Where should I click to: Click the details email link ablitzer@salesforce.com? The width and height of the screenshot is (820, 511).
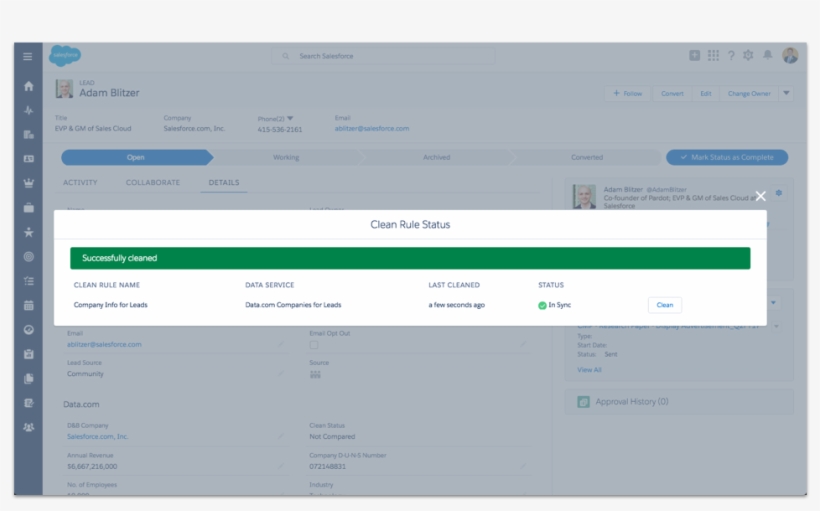[104, 344]
